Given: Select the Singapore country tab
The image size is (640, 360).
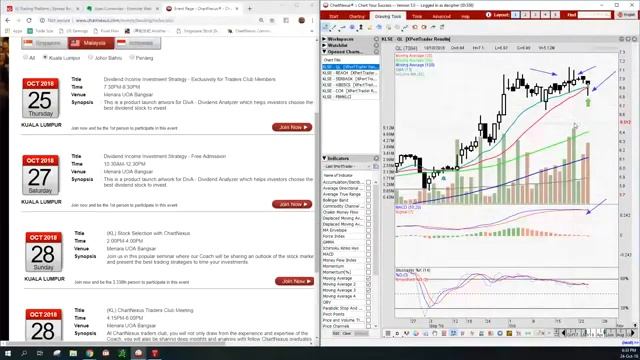Looking at the screenshot, I should click(x=44, y=43).
